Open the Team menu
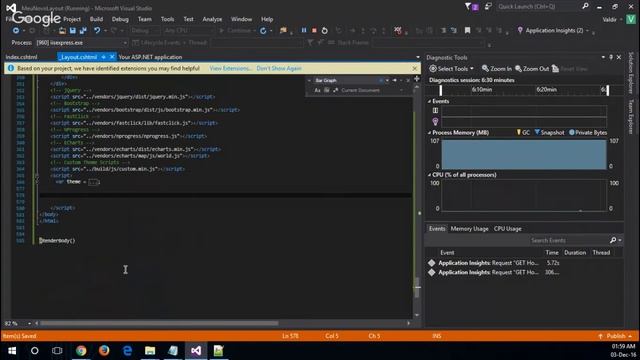 [x=144, y=19]
